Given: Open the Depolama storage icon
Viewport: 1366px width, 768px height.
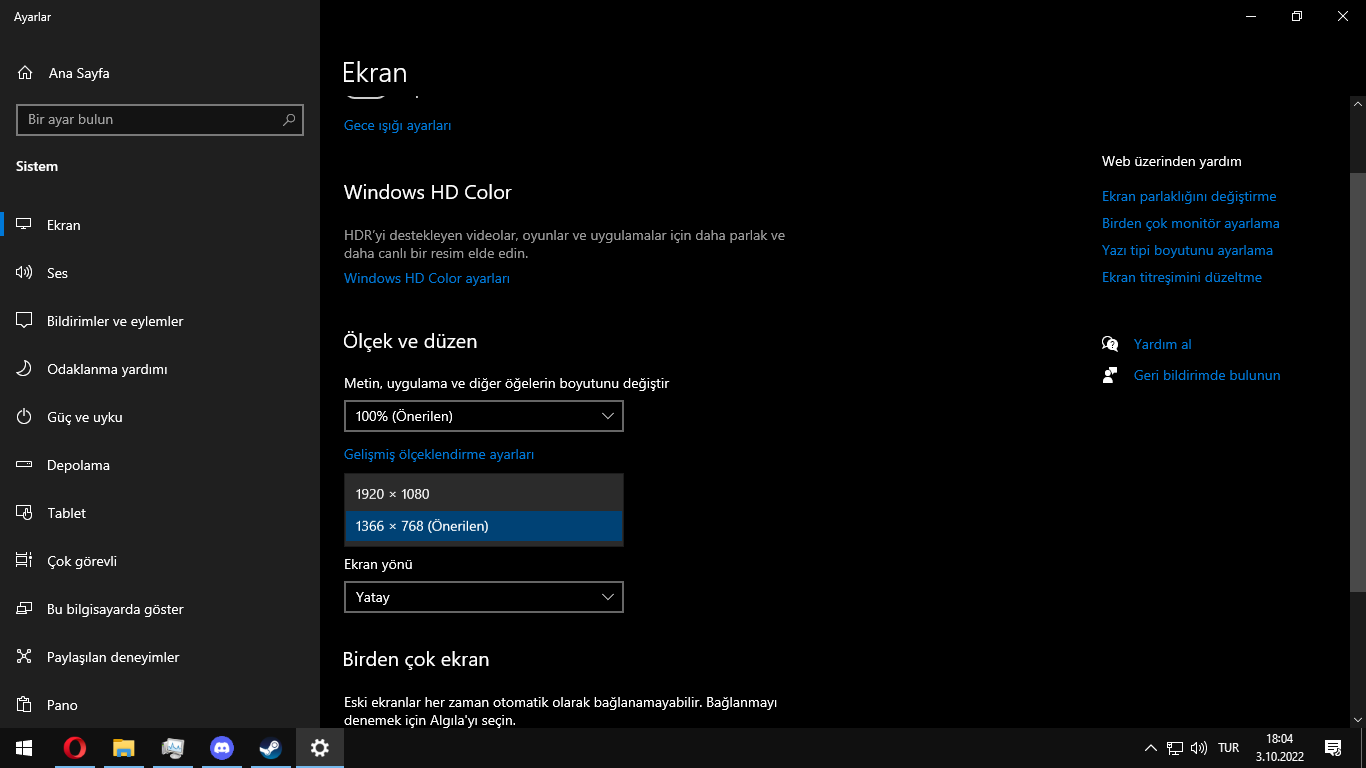Looking at the screenshot, I should coord(25,465).
